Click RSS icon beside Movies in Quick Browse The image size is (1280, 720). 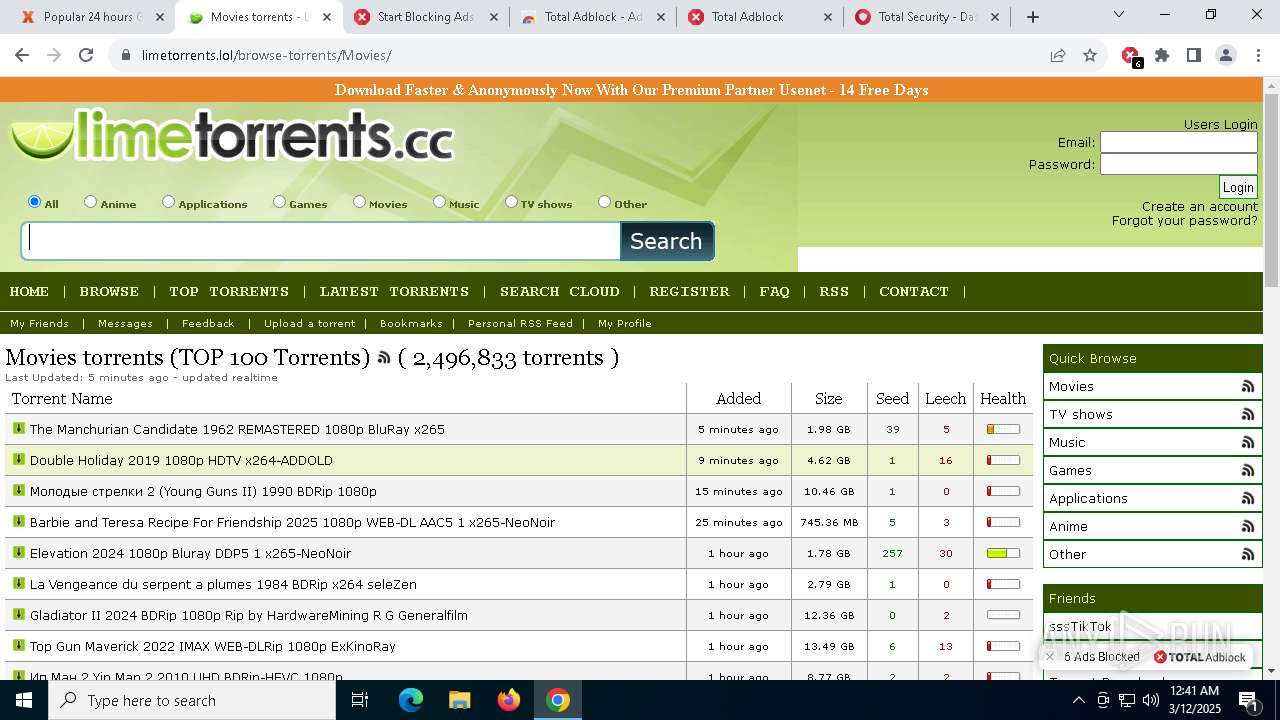[1248, 386]
